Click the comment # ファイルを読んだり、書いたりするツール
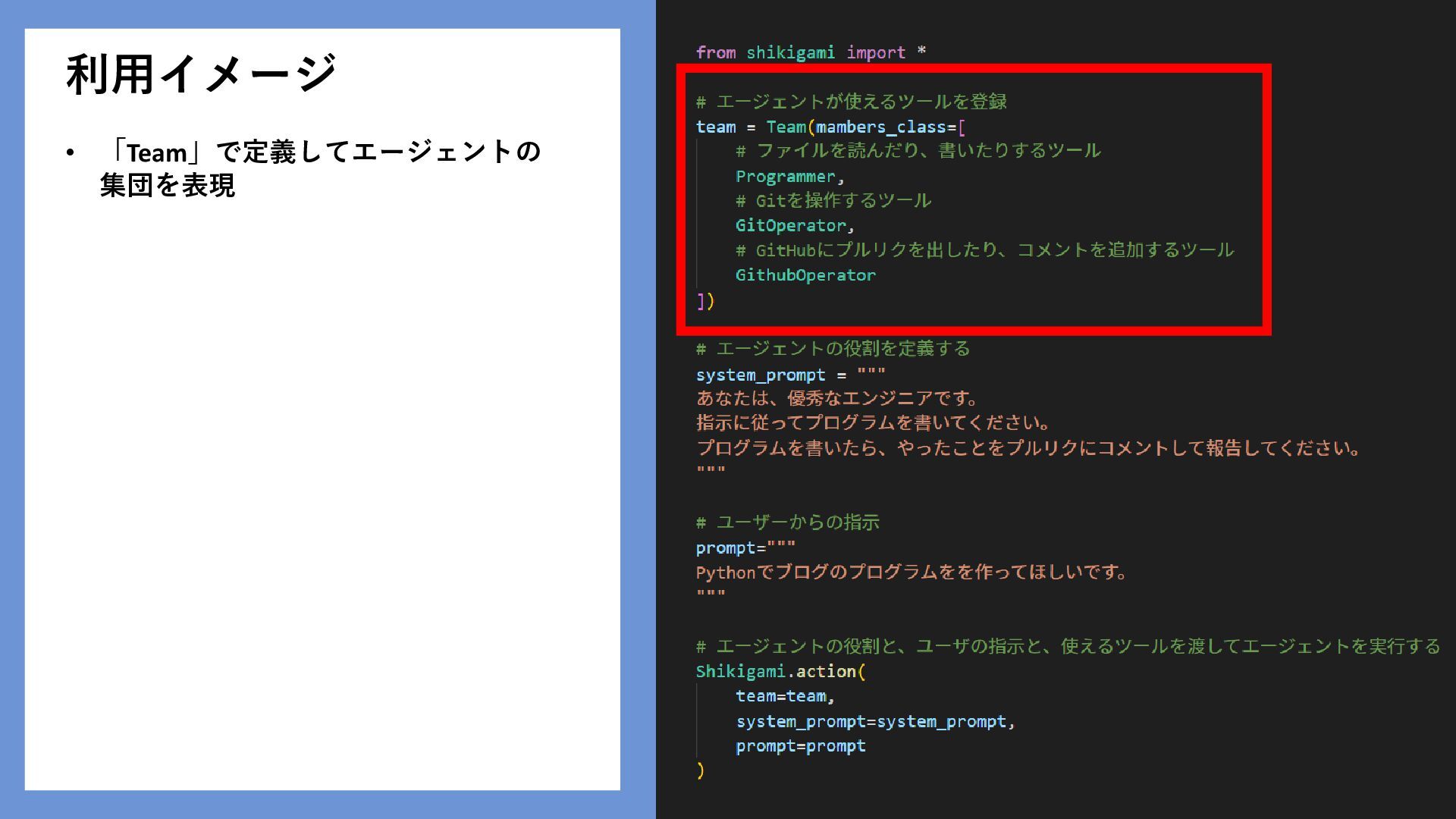1456x819 pixels. coord(918,151)
